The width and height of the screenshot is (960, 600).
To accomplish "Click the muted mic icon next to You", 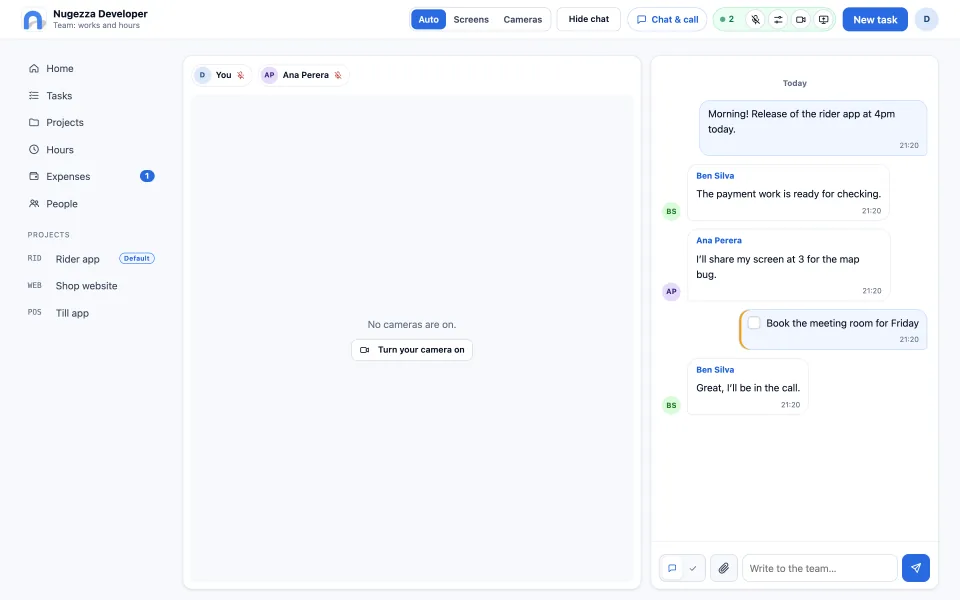I will point(241,75).
